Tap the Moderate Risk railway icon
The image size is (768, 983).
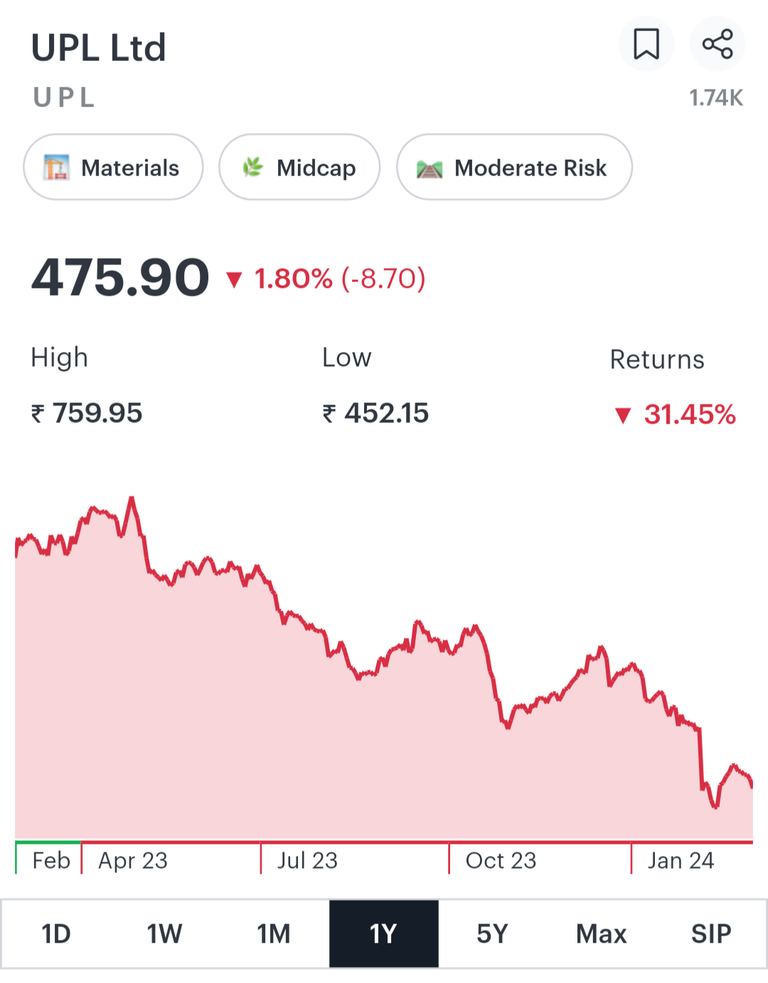click(429, 169)
